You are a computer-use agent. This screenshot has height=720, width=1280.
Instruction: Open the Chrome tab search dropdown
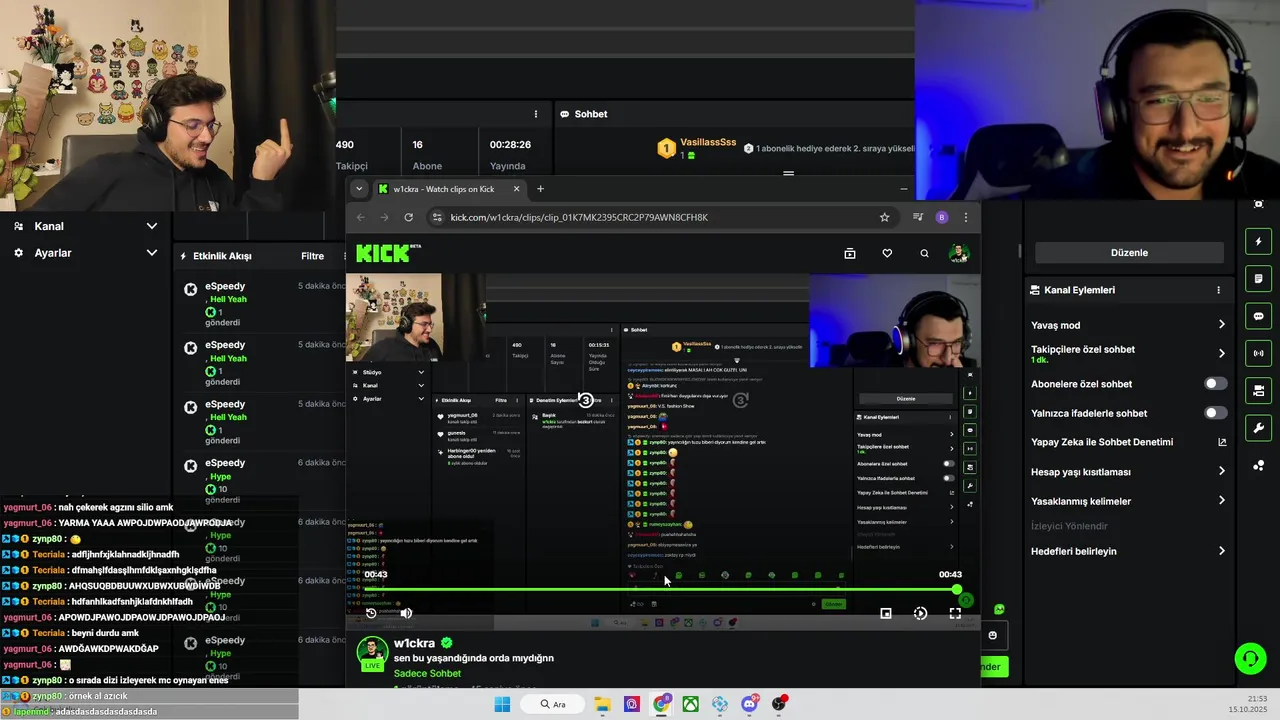pyautogui.click(x=359, y=189)
